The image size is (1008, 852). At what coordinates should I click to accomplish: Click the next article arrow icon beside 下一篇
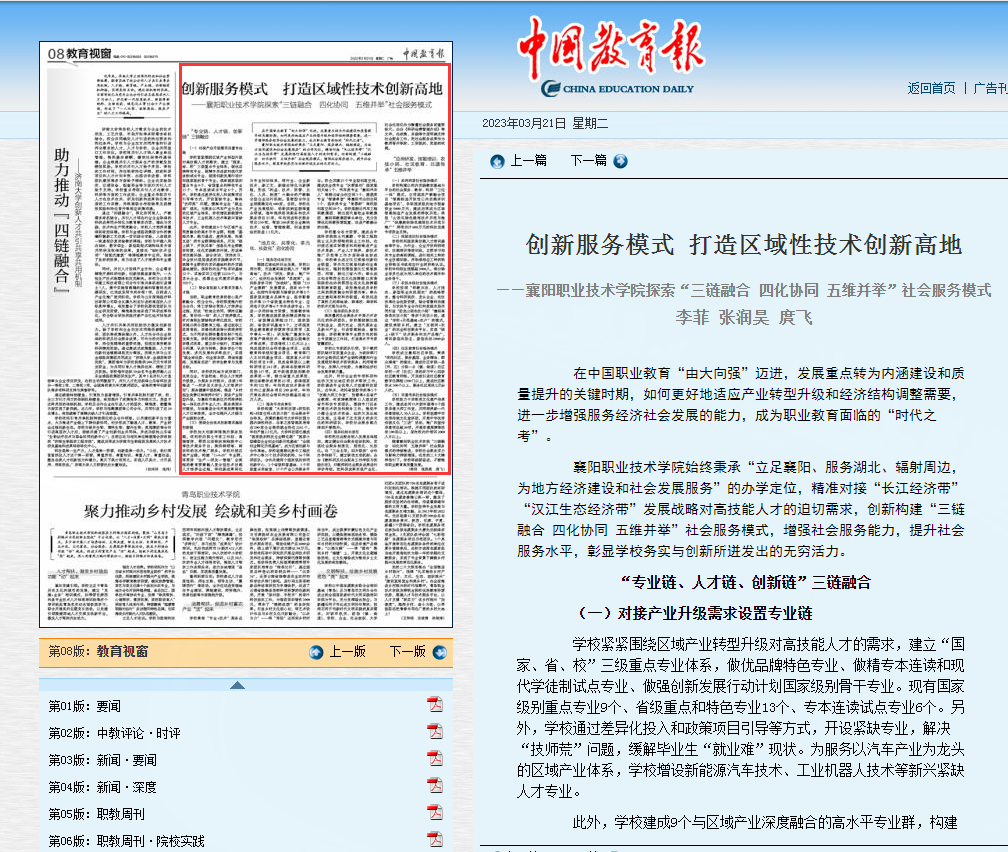pyautogui.click(x=620, y=161)
